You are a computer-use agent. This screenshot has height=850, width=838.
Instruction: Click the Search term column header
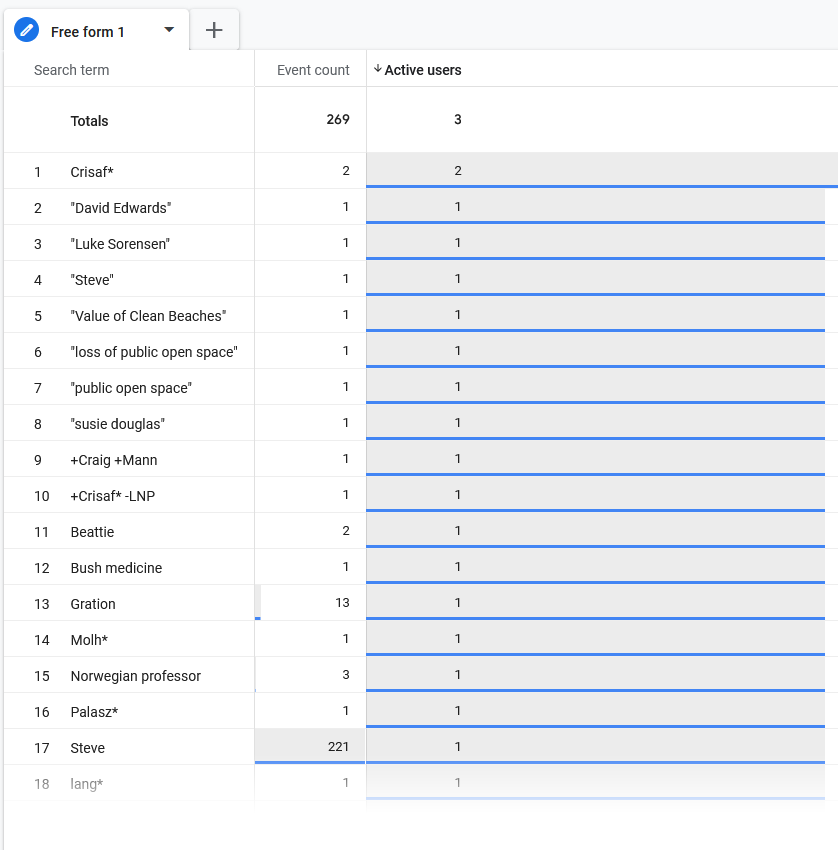click(x=72, y=70)
